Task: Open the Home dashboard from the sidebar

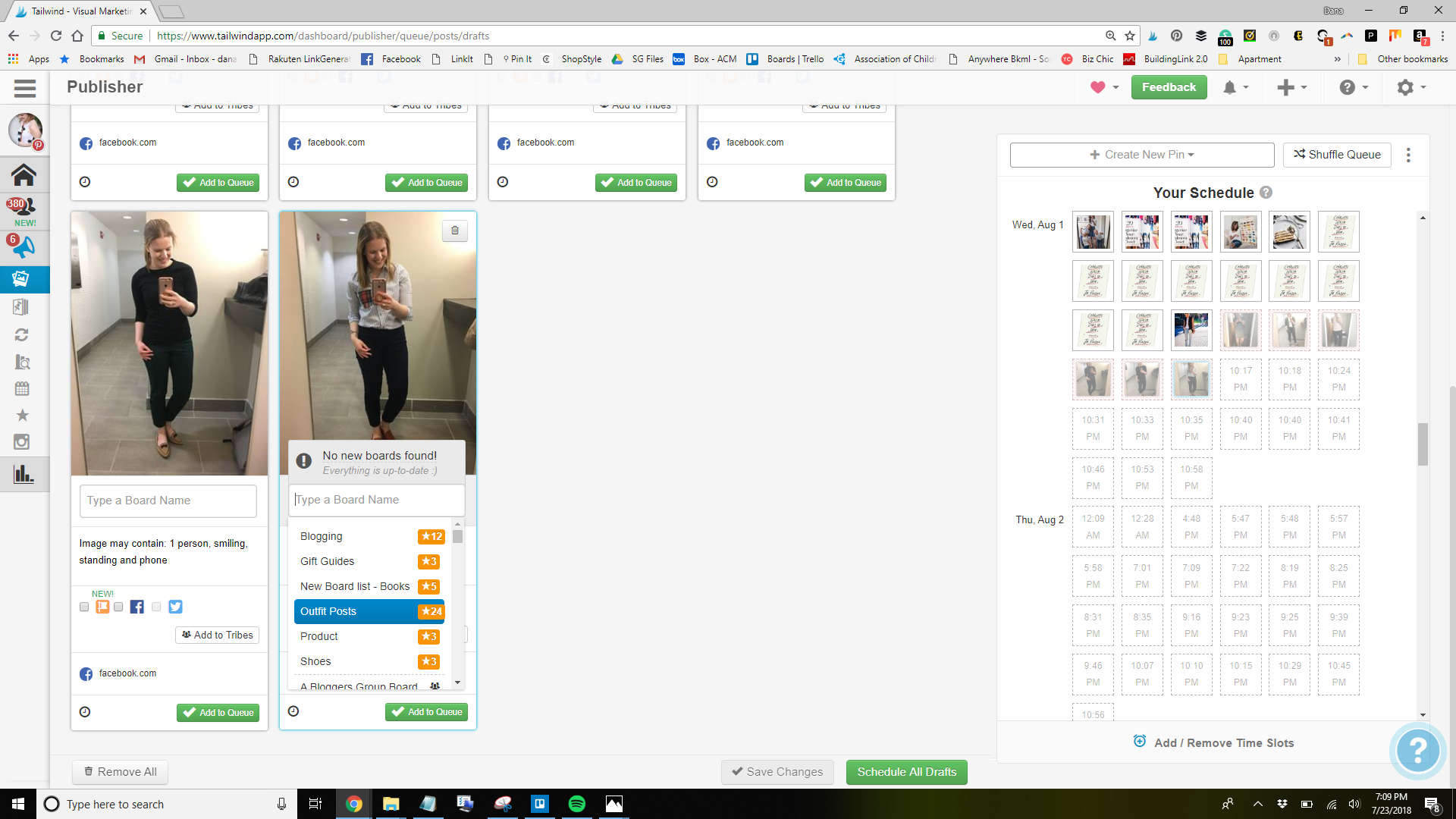Action: pos(24,174)
